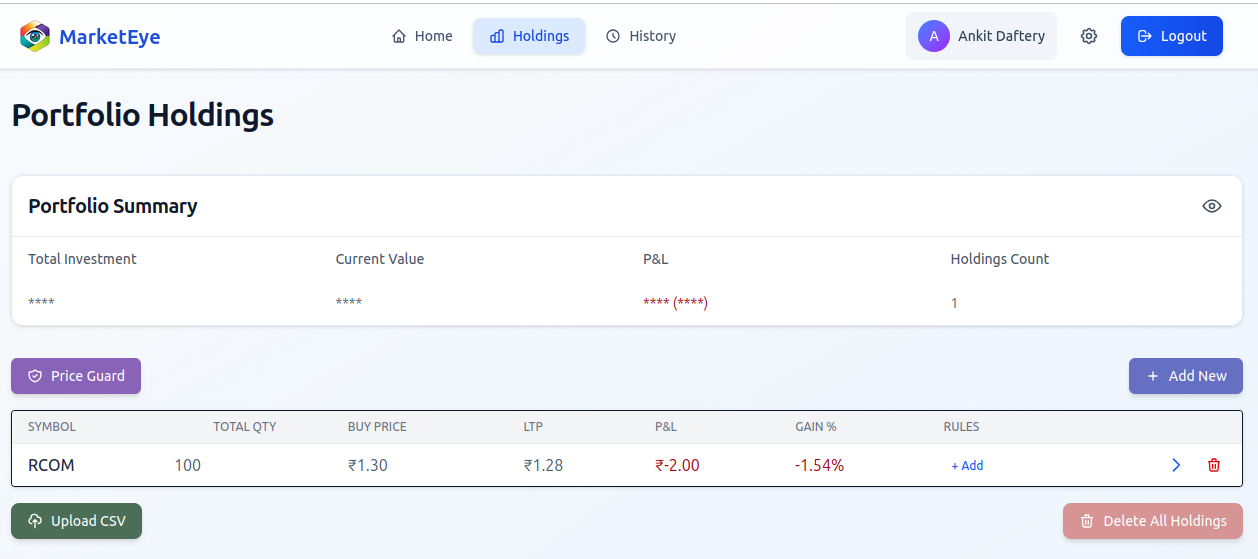Click the MarketEye logo icon
This screenshot has height=559, width=1258.
pos(35,37)
